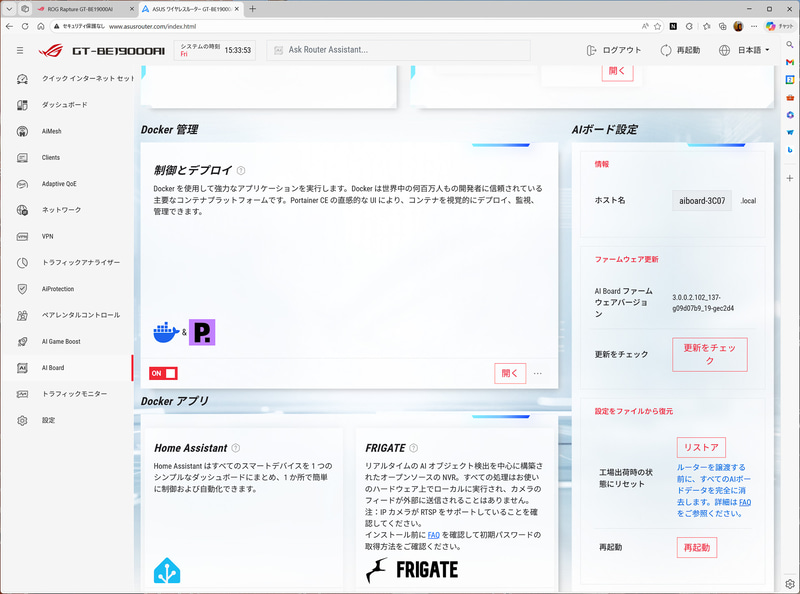The width and height of the screenshot is (800, 594).
Task: Switch to ROG Rapture GT-BE19000AI tab
Action: click(84, 9)
